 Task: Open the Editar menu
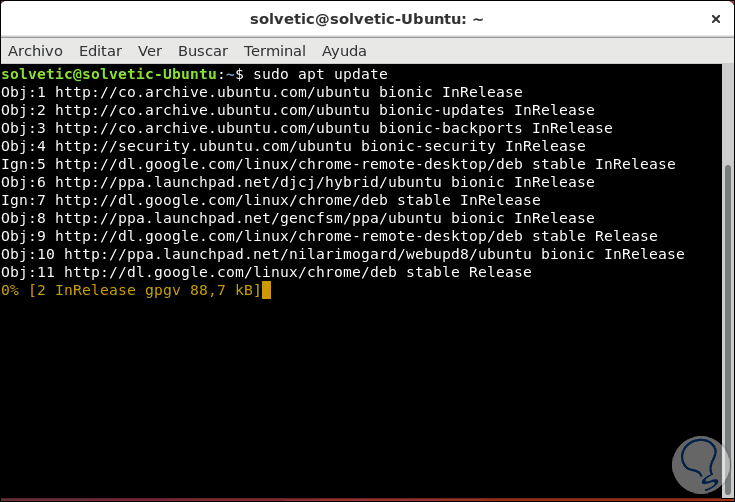(100, 51)
